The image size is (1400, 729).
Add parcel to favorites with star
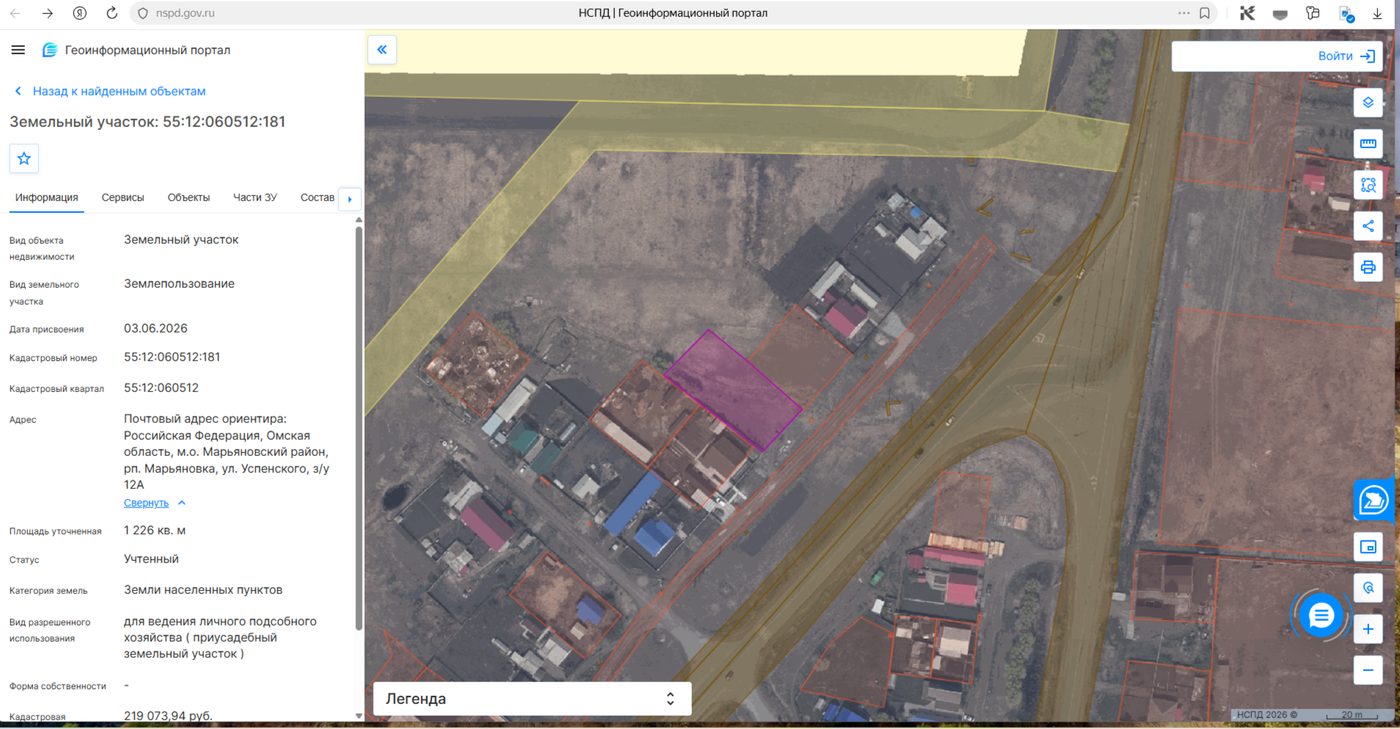[x=24, y=158]
